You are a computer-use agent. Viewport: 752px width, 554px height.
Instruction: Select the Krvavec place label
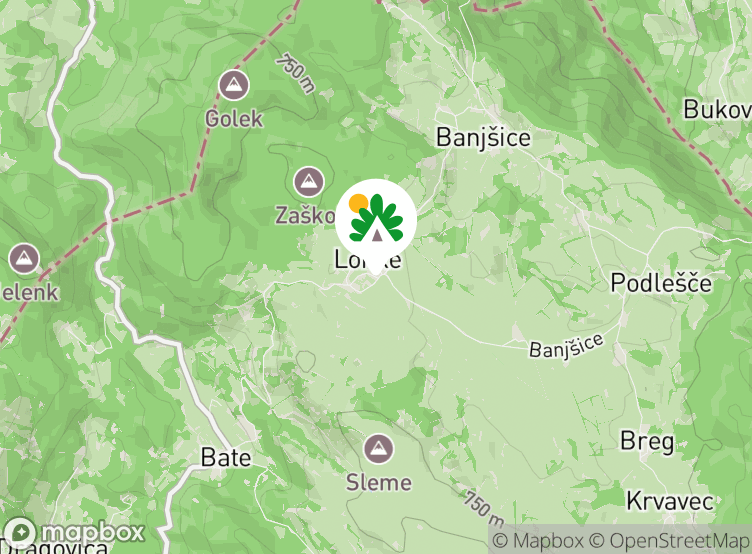pos(670,501)
